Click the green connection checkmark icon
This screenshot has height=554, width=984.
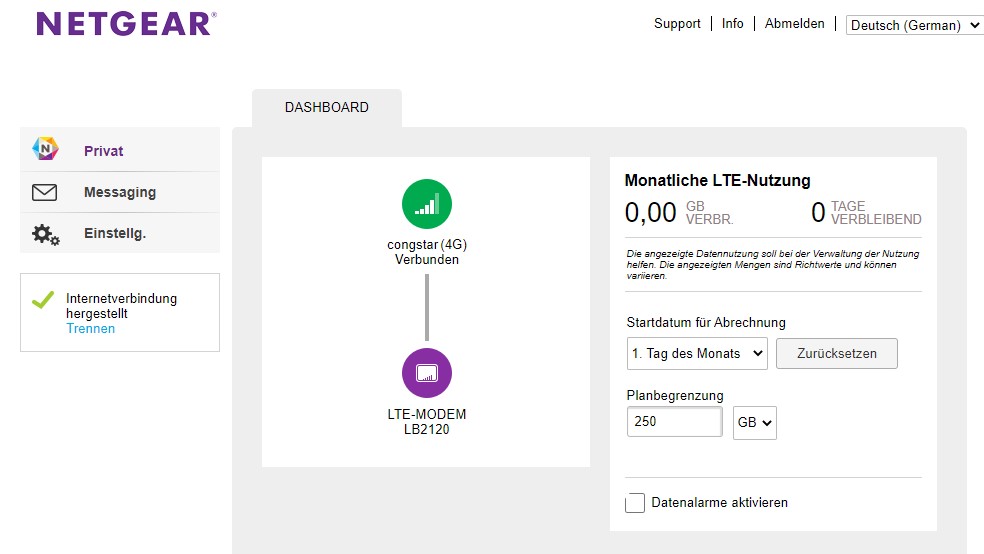43,300
